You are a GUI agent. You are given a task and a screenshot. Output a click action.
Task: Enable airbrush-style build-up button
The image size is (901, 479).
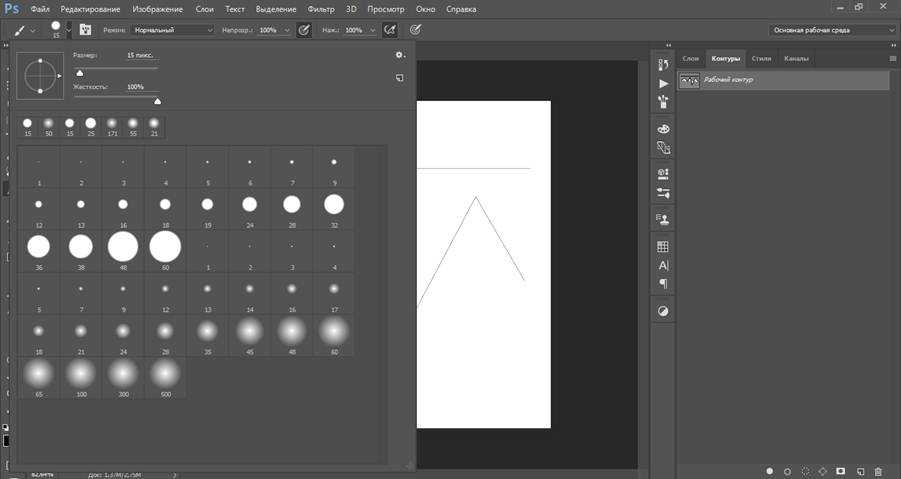tap(388, 30)
